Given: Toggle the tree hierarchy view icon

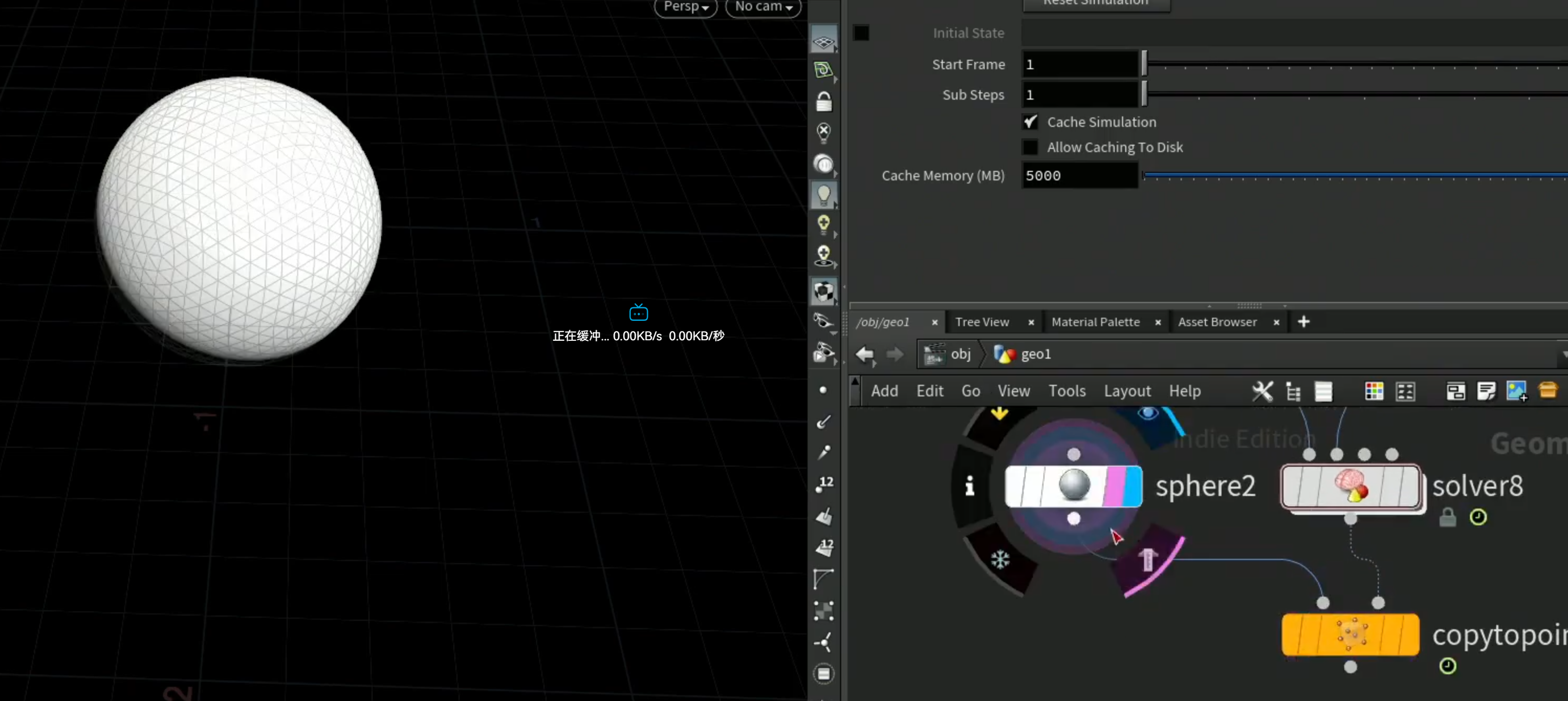Looking at the screenshot, I should tap(1293, 391).
